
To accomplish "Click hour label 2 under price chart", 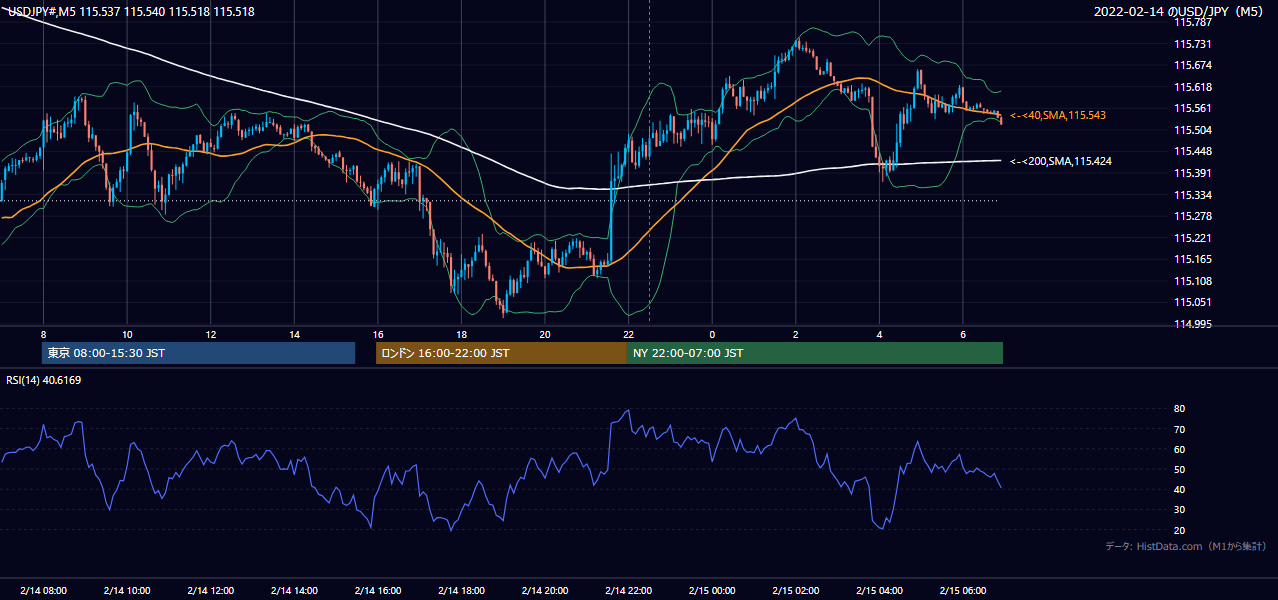I will point(796,334).
